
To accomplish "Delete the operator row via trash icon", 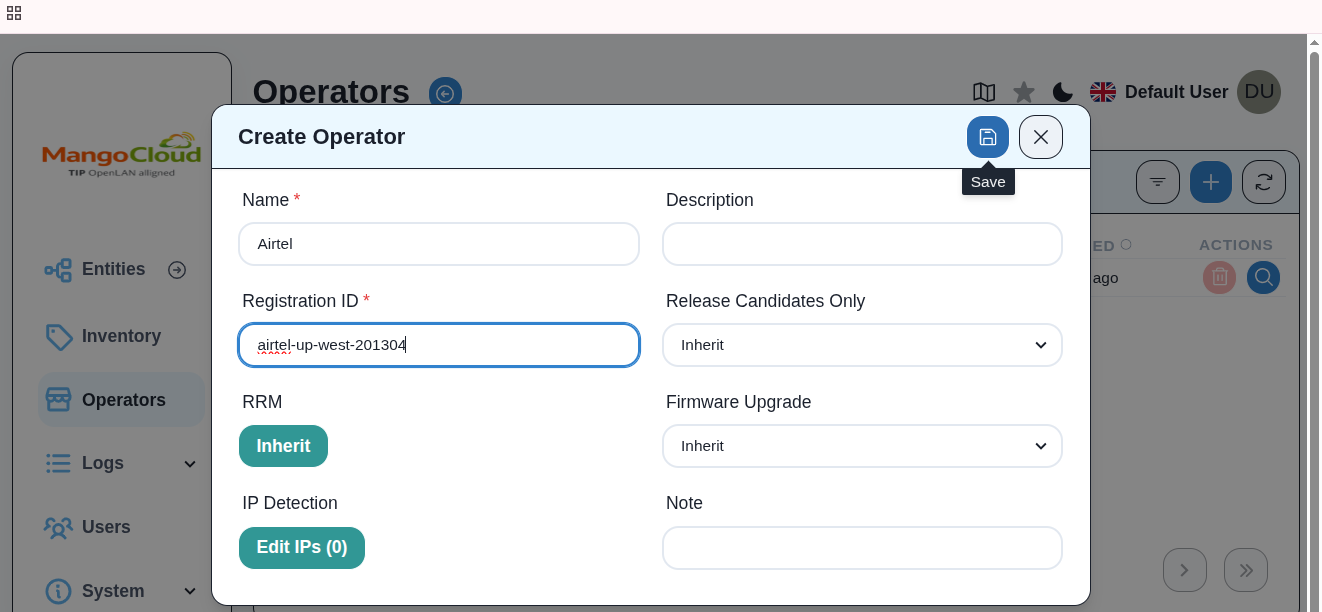I will pos(1219,277).
